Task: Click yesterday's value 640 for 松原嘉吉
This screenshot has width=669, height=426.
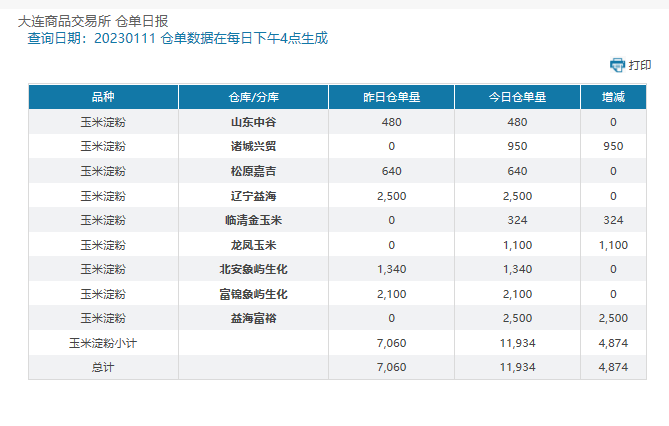Action: 391,171
